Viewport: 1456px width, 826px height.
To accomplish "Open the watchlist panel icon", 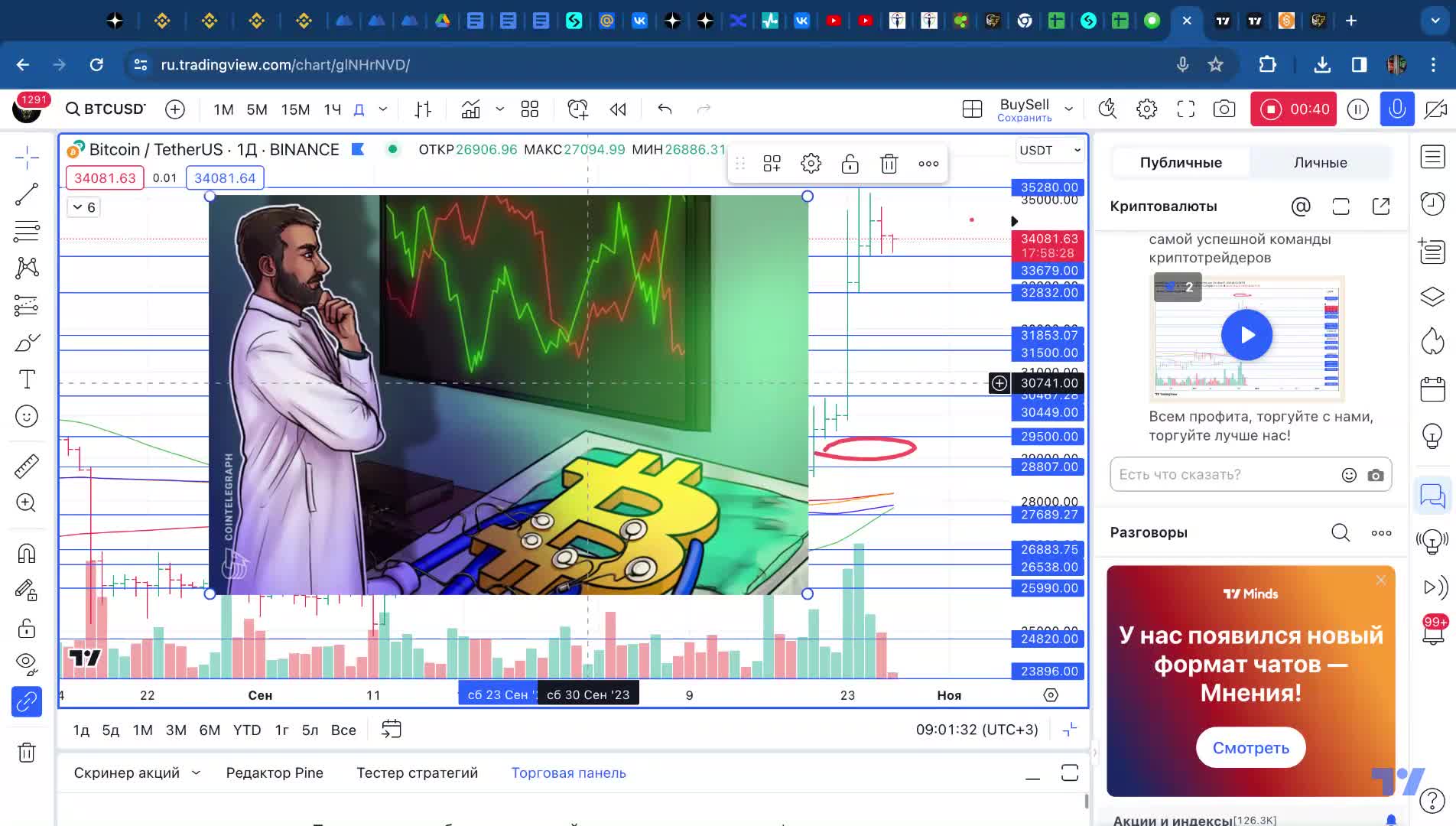I will (x=1432, y=158).
